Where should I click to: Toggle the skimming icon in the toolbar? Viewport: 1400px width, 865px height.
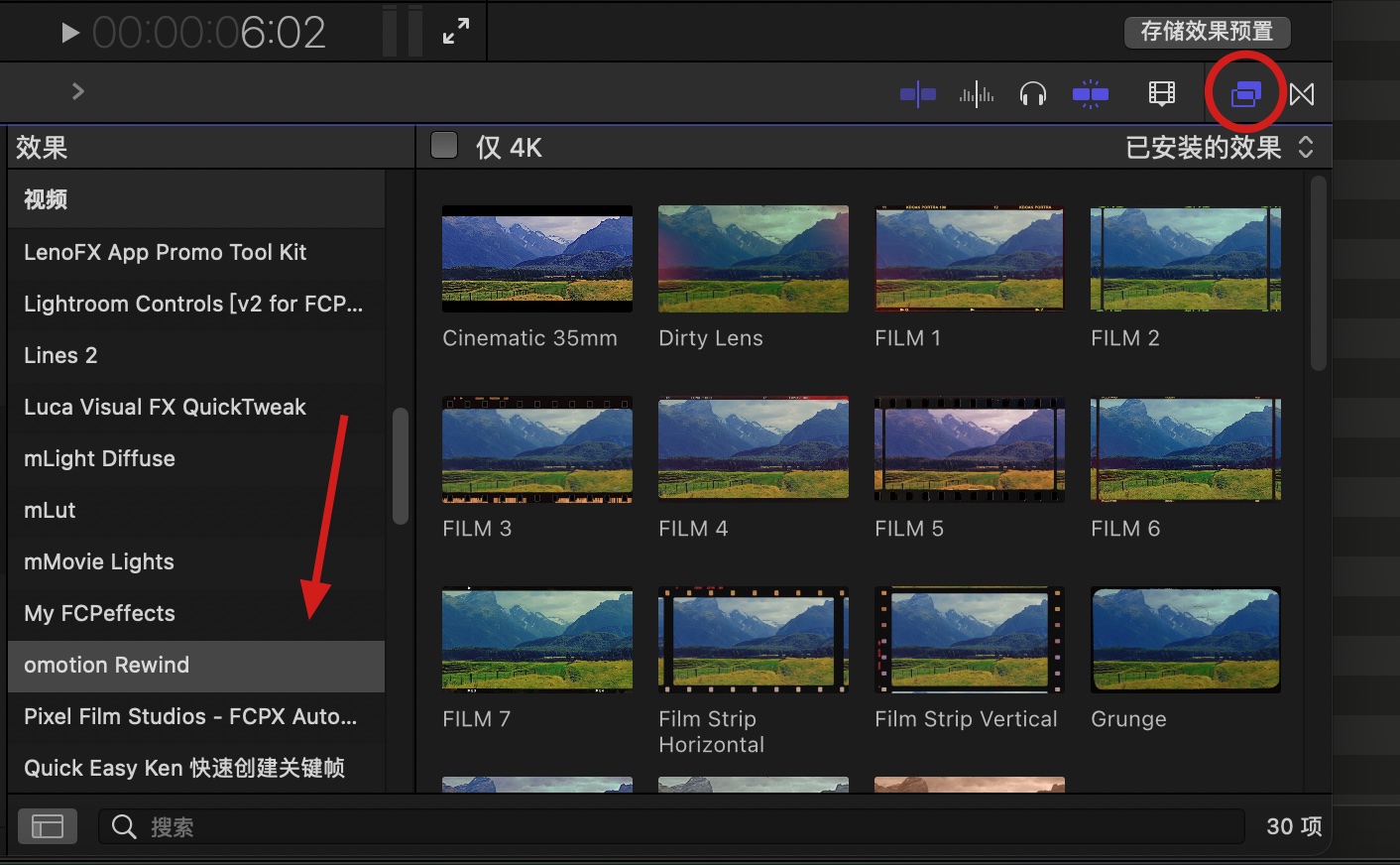tap(917, 92)
